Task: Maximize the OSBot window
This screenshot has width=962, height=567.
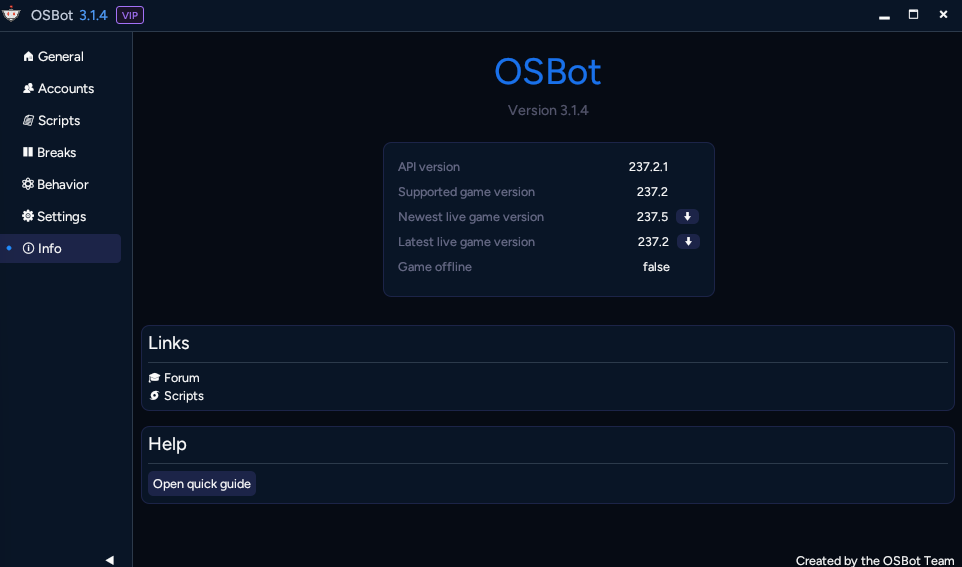Action: coord(913,15)
